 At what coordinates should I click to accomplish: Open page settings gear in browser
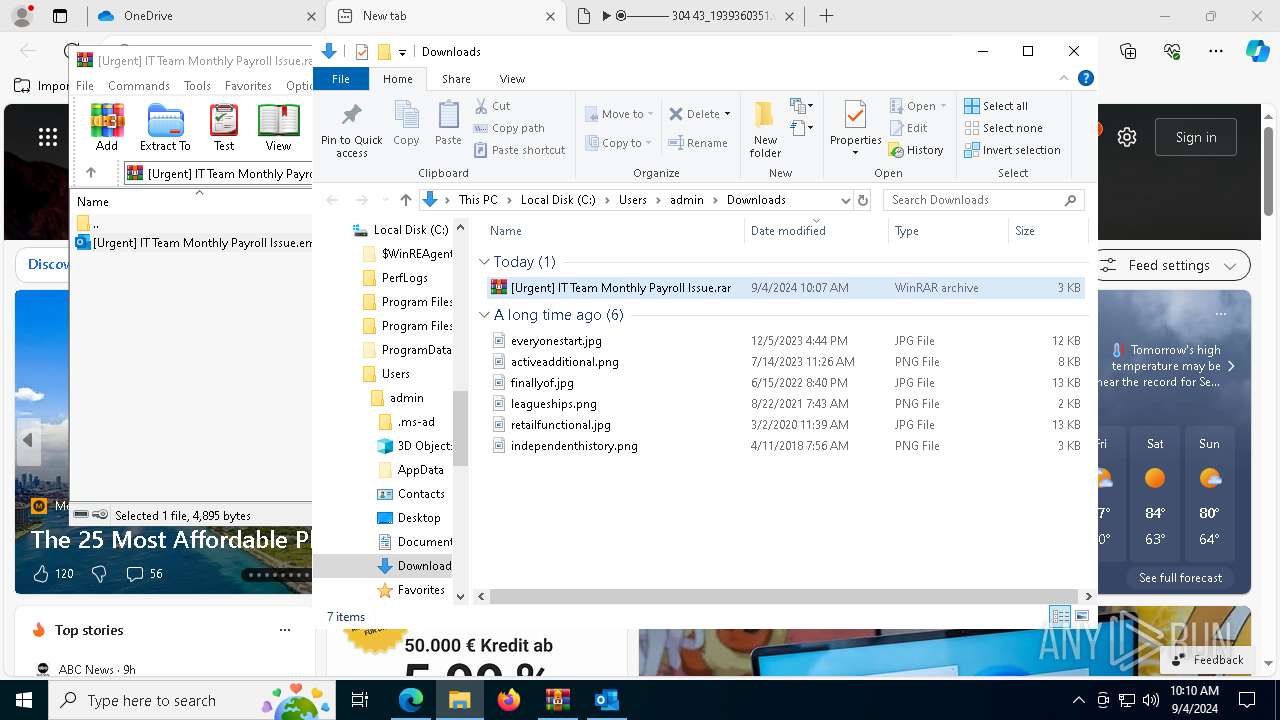coord(1127,138)
